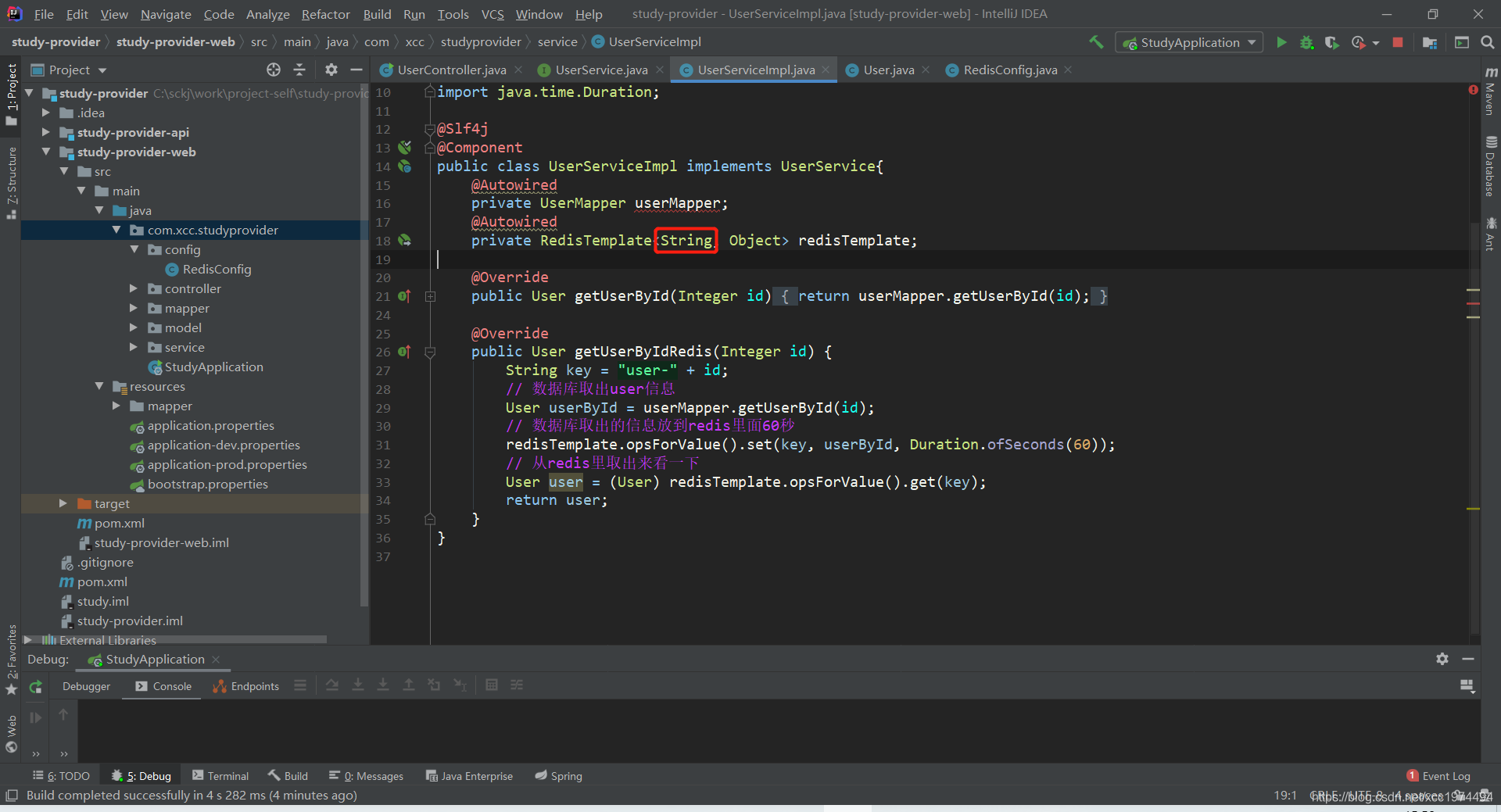Open Project panel settings gear

click(x=331, y=70)
